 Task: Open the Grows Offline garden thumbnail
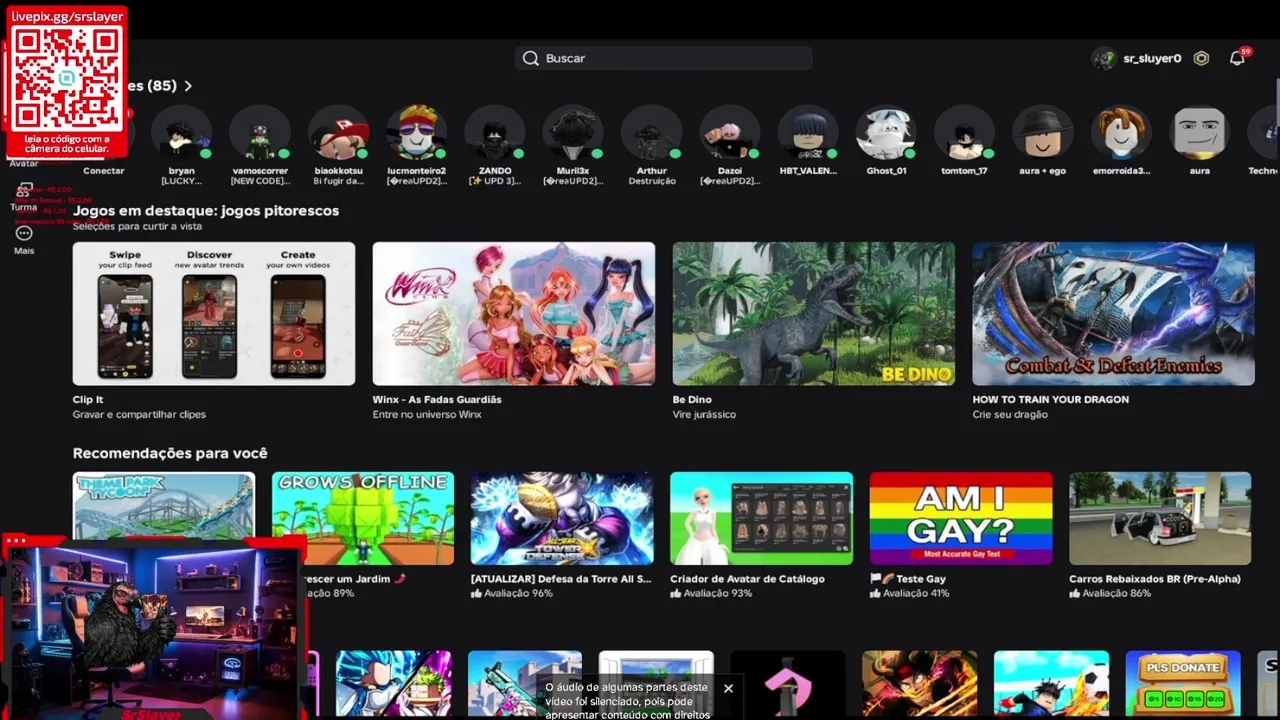coord(363,518)
